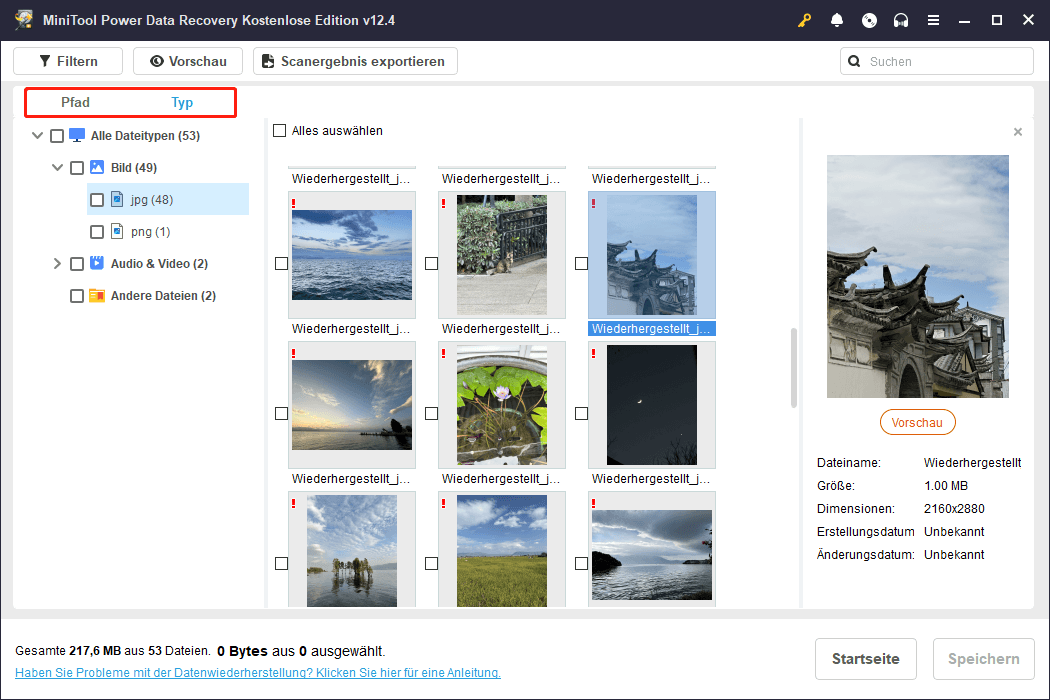This screenshot has height=700, width=1050.
Task: Select the trees in water thumbnail
Action: tap(352, 550)
